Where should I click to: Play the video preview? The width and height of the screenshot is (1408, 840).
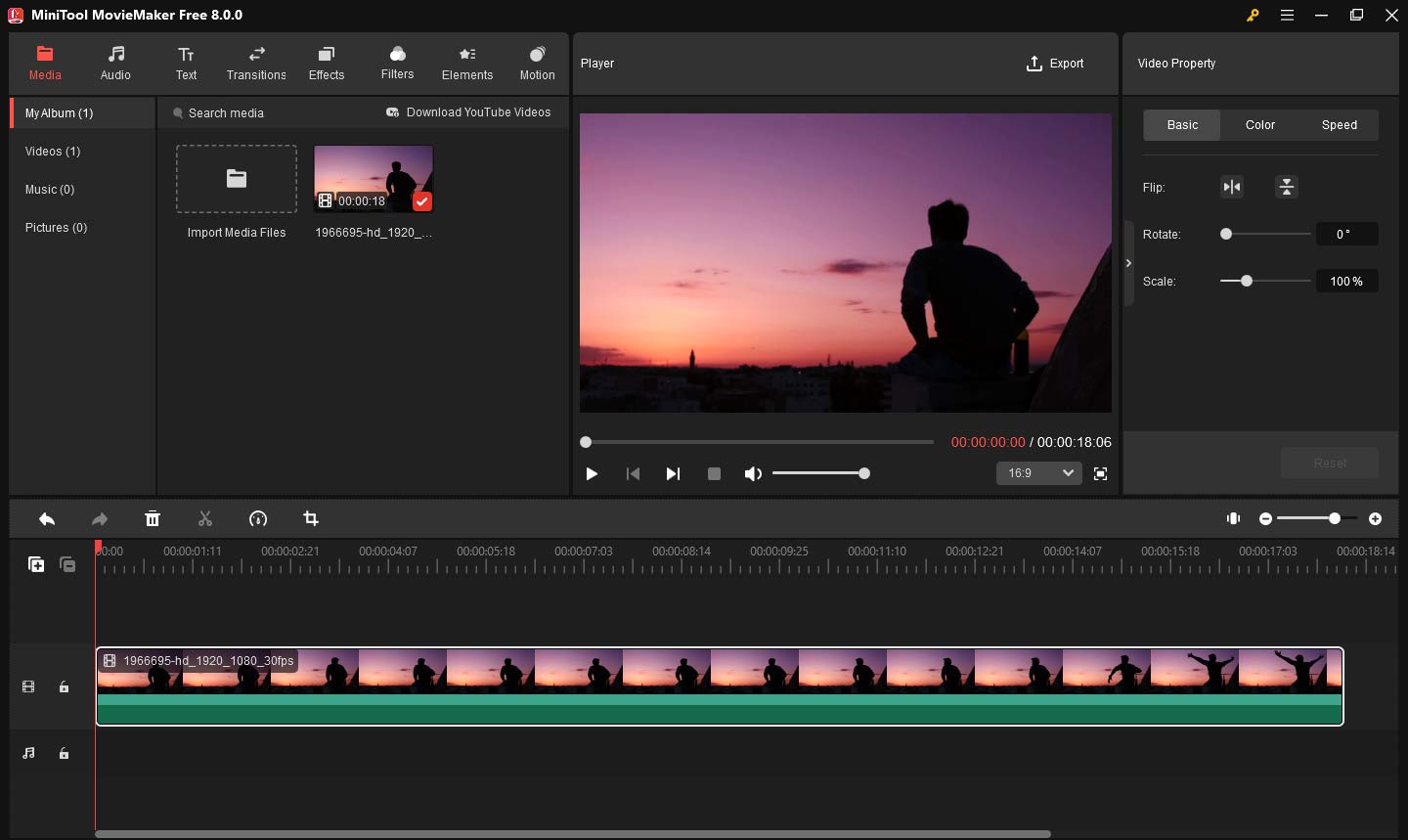pos(592,473)
